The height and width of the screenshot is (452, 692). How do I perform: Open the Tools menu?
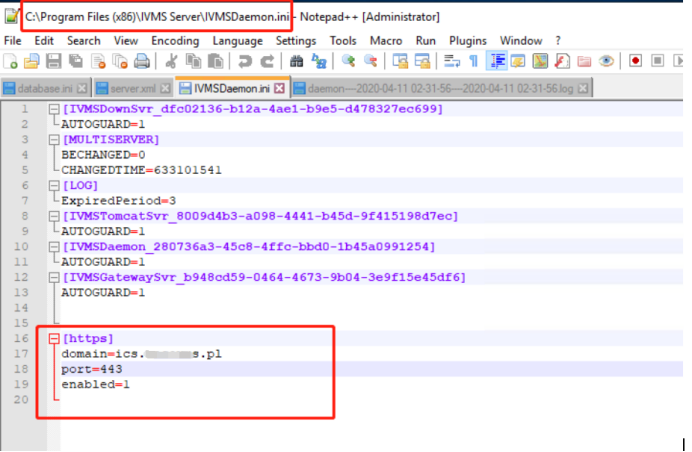(343, 41)
